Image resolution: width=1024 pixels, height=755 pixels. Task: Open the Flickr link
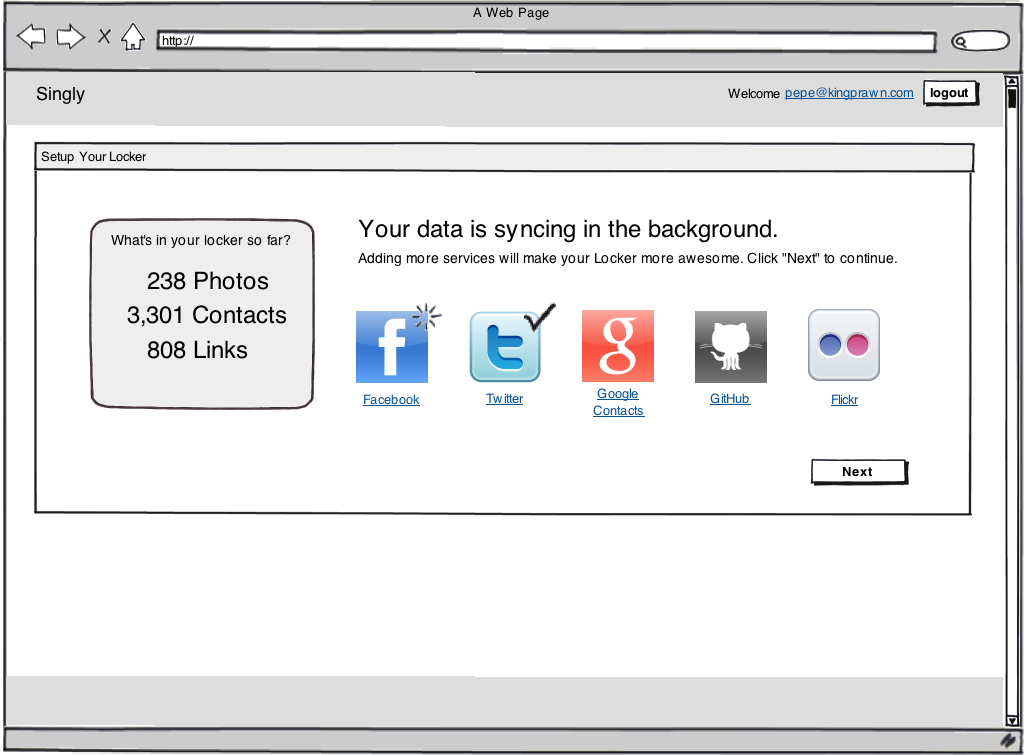click(x=844, y=400)
